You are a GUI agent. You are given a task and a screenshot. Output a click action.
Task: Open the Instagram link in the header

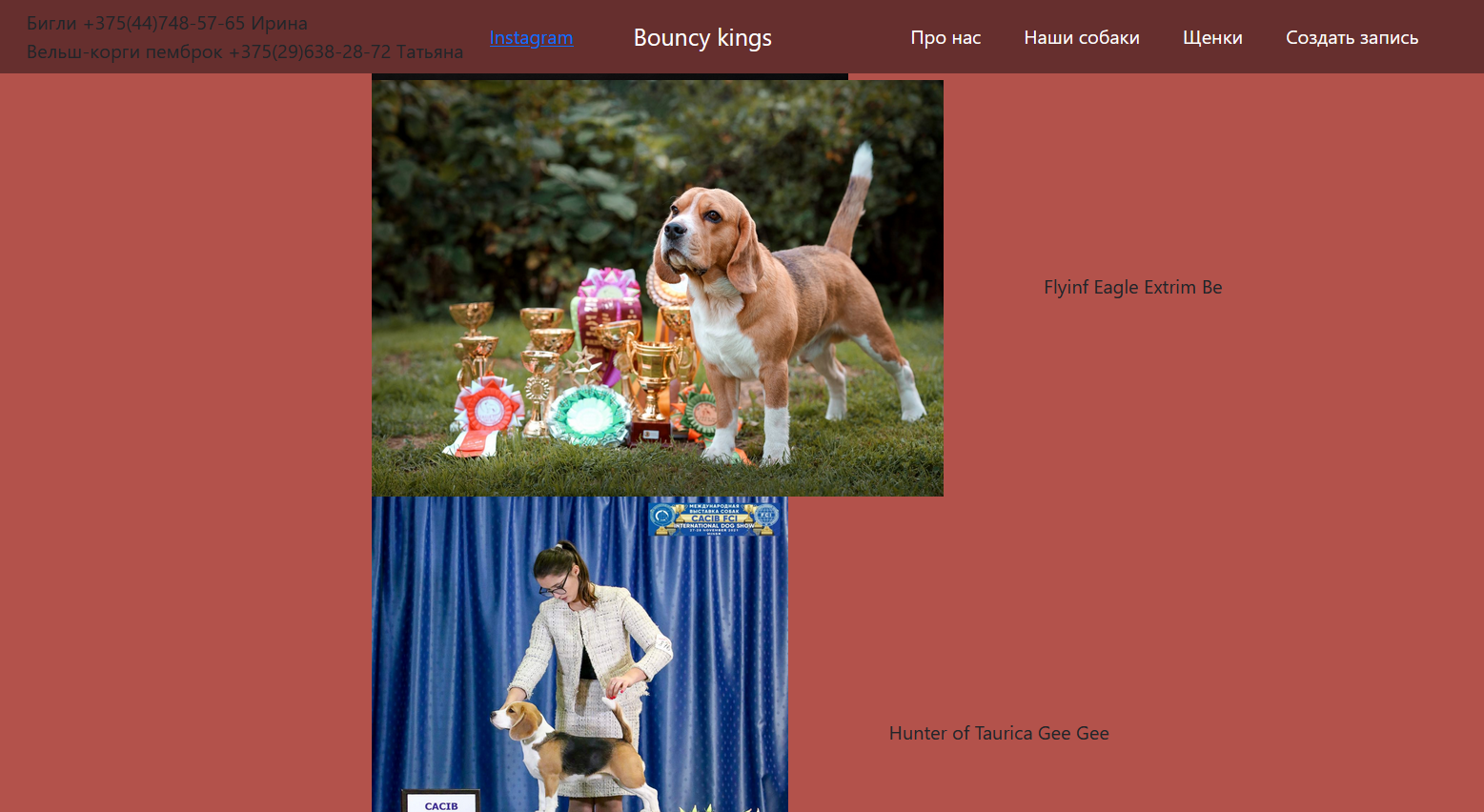point(531,37)
